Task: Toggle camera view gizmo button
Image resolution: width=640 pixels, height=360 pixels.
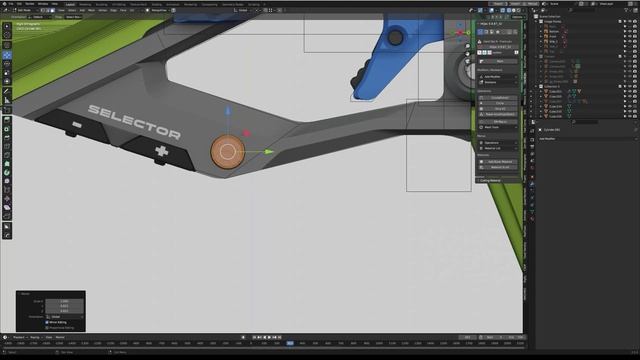Action: (x=468, y=61)
